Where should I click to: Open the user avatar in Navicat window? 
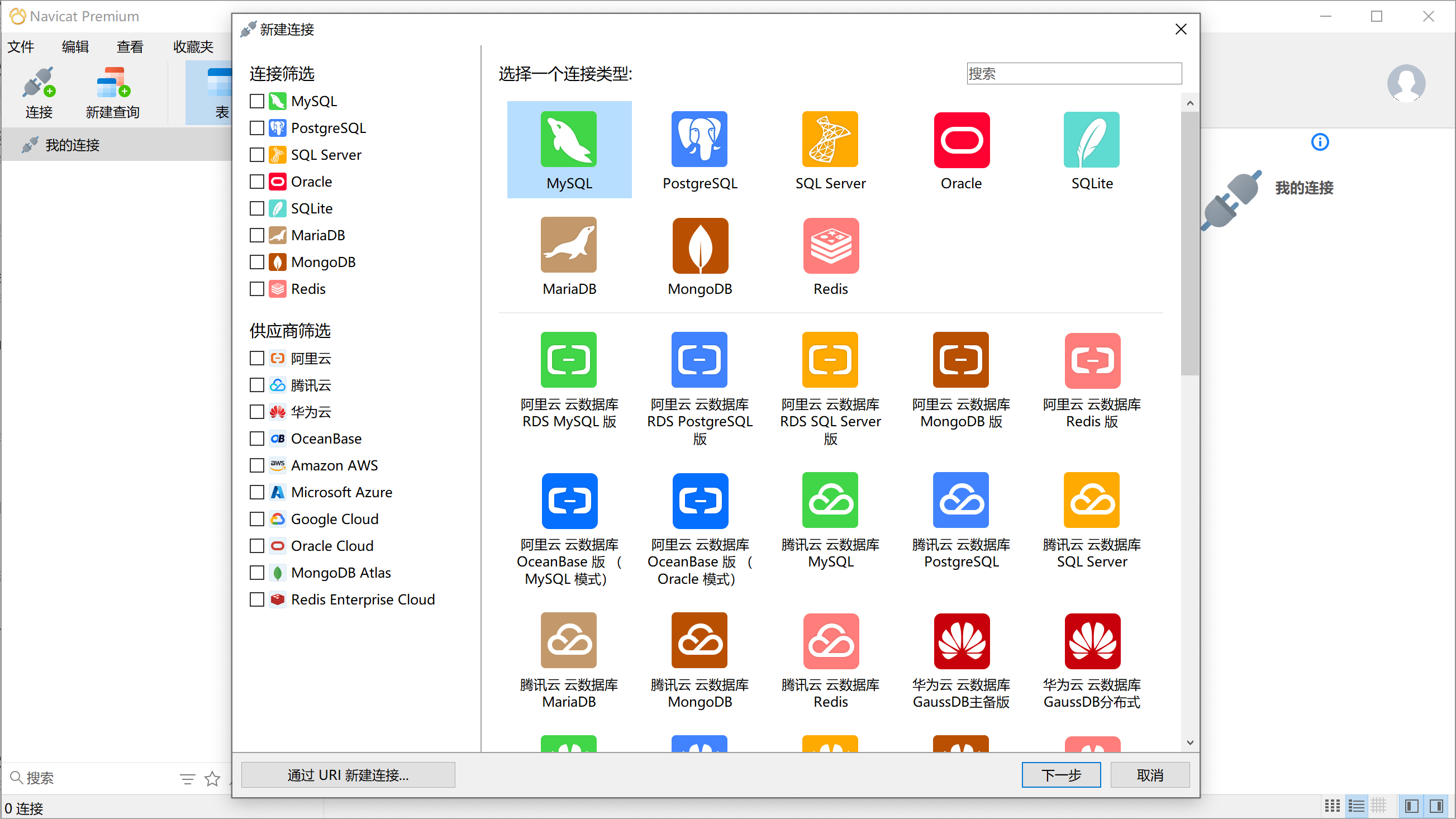coord(1406,83)
